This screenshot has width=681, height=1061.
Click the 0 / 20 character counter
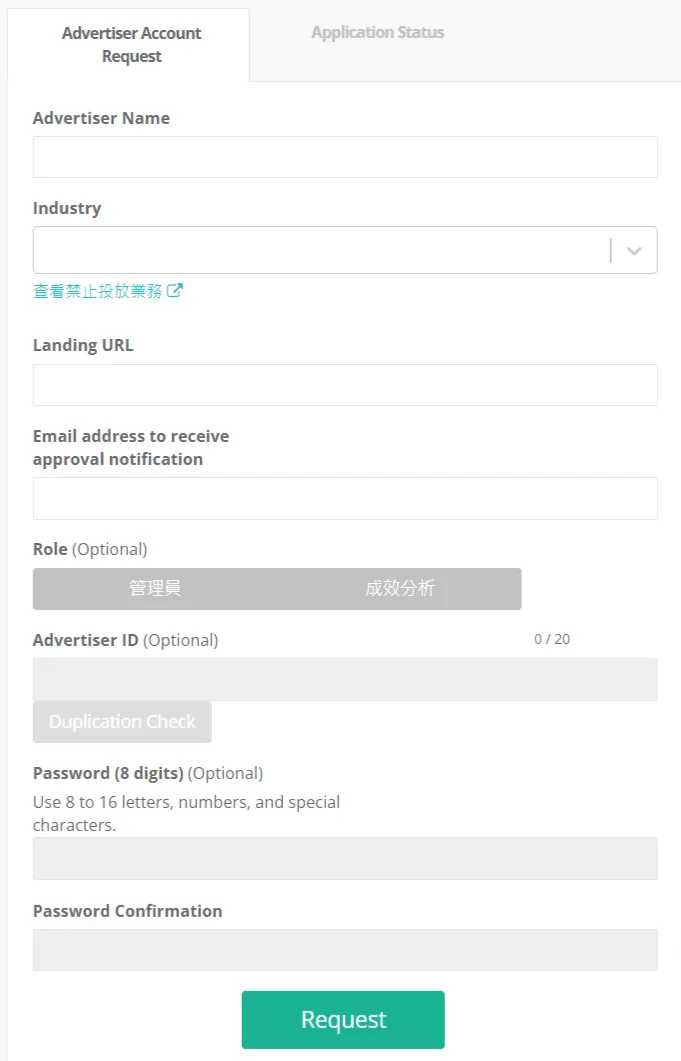coord(552,639)
